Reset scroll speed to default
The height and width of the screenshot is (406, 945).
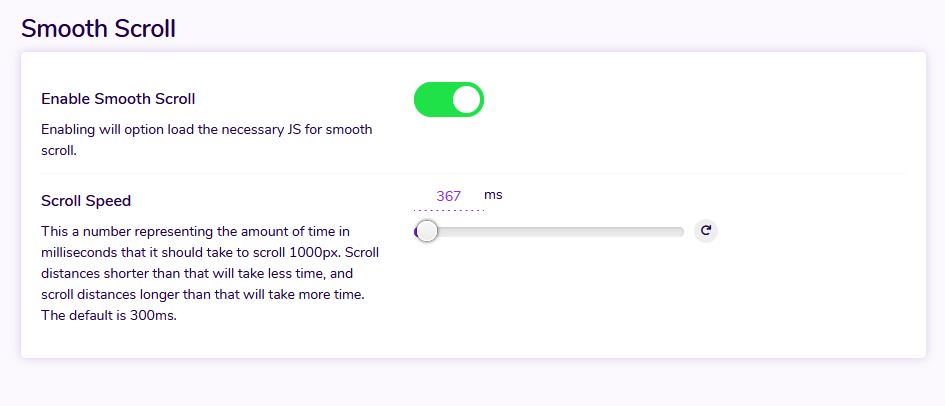tap(706, 231)
